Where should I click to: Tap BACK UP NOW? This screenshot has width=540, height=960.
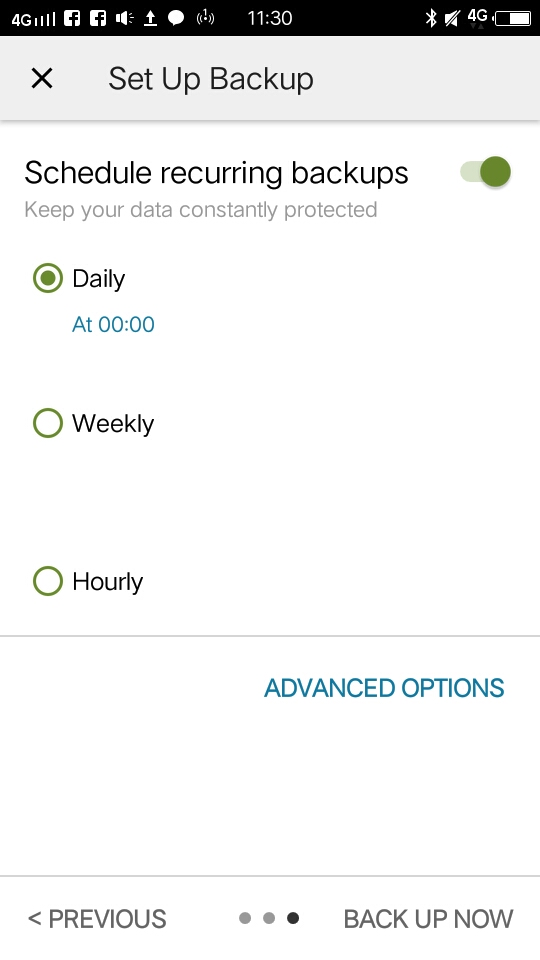click(429, 919)
